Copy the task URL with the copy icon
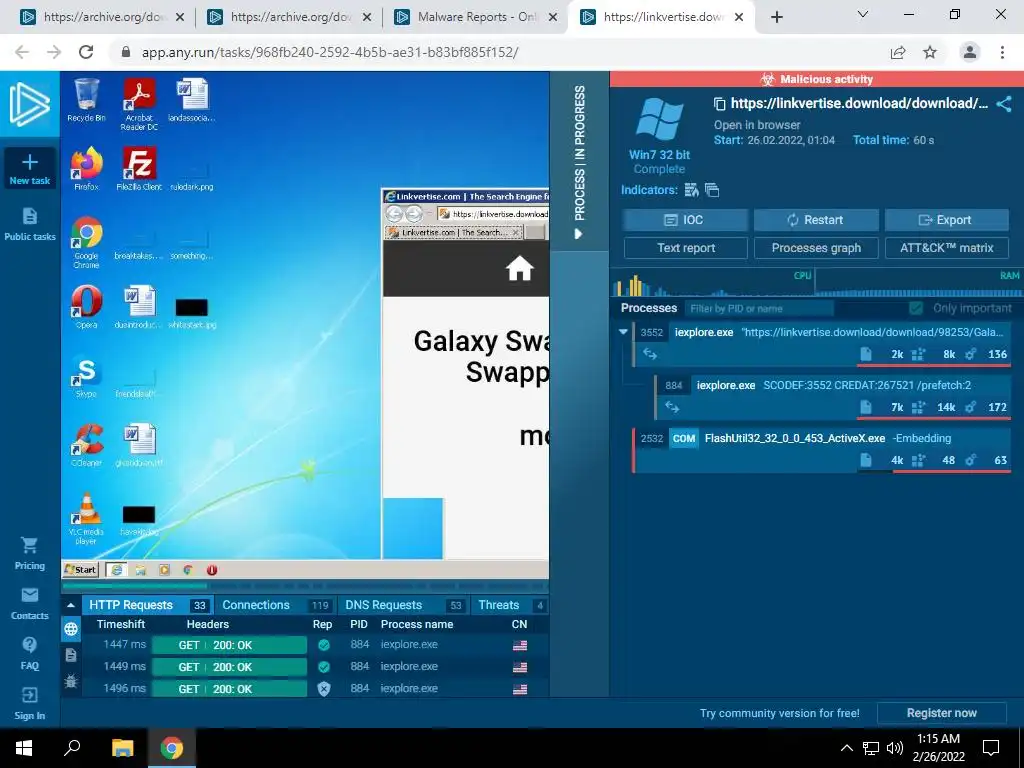The height and width of the screenshot is (768, 1024). pos(719,104)
